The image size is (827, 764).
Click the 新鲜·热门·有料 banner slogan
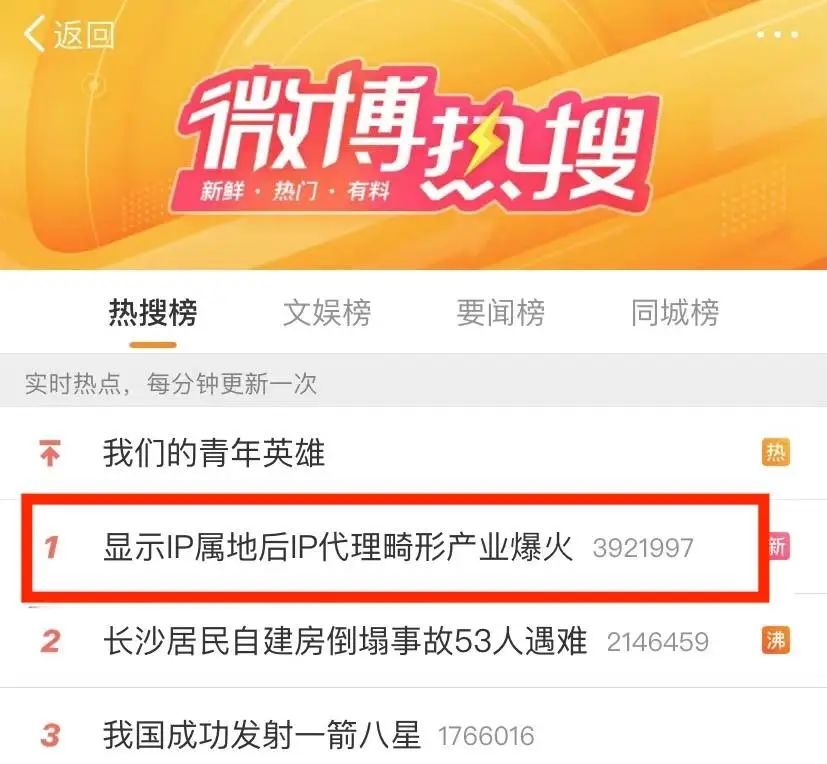click(295, 191)
